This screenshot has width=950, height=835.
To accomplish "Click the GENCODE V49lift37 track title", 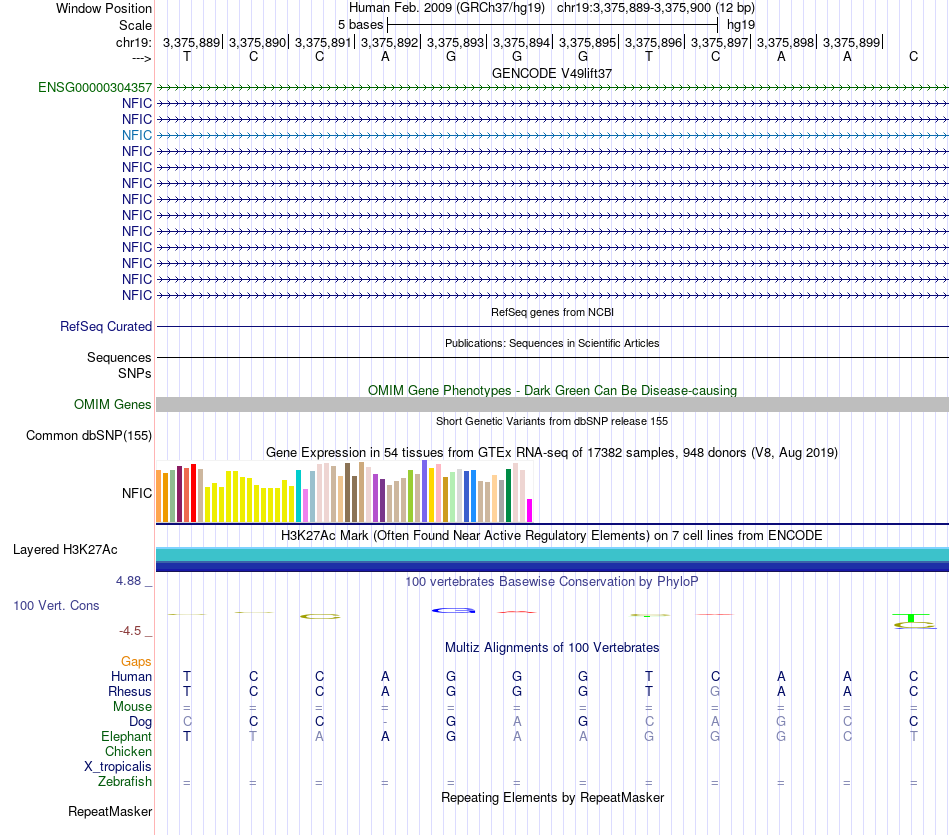I will pyautogui.click(x=552, y=73).
